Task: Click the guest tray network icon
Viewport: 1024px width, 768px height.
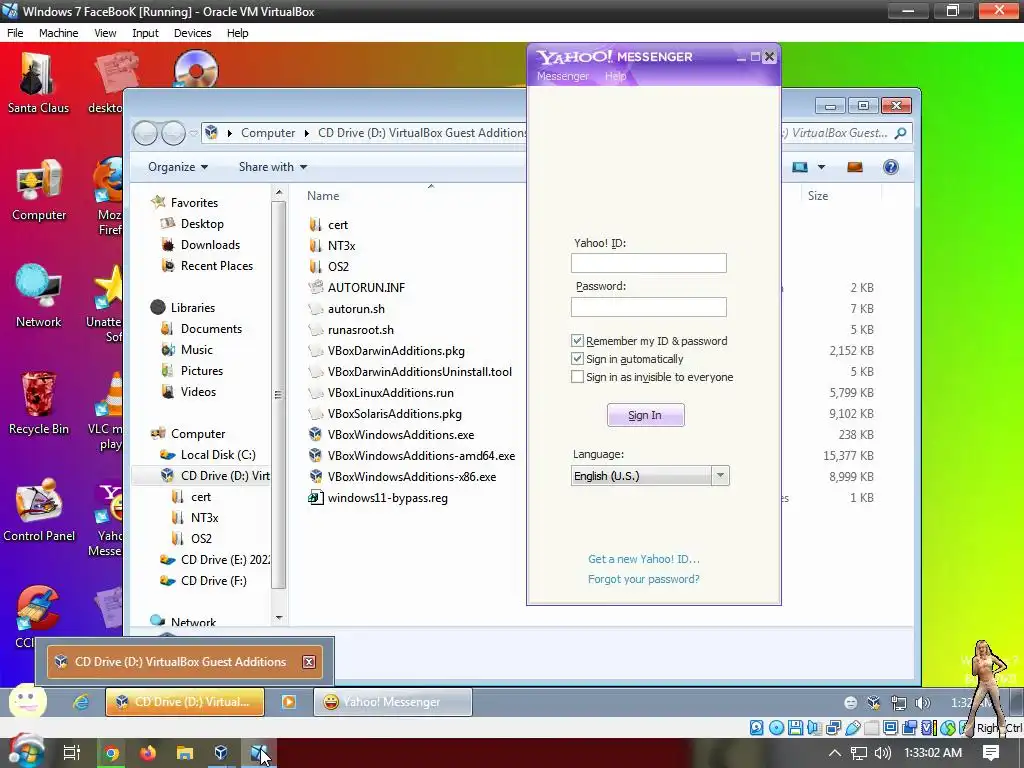Action: tap(899, 703)
